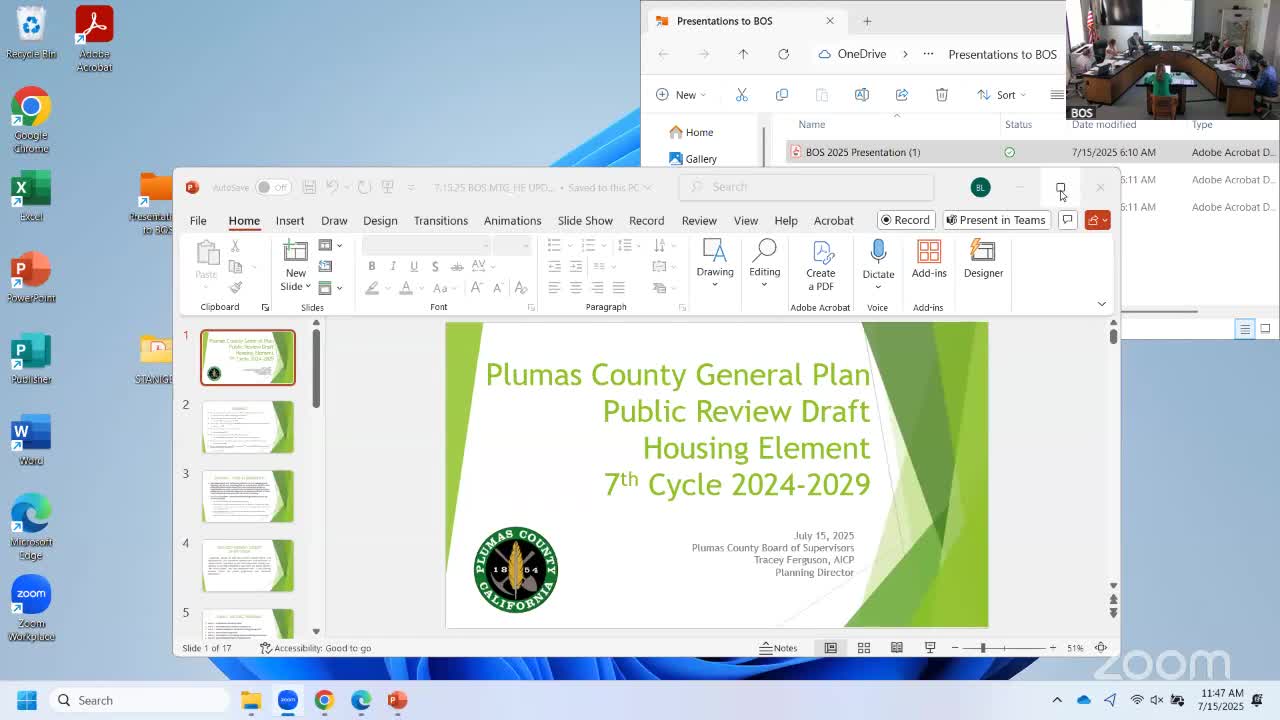
Task: Open the Slide Show menu tab
Action: tap(585, 221)
